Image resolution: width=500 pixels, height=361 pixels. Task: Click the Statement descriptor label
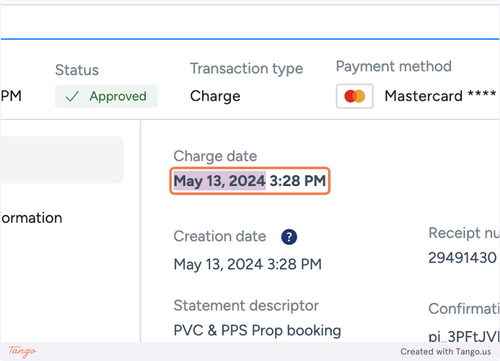tap(246, 306)
